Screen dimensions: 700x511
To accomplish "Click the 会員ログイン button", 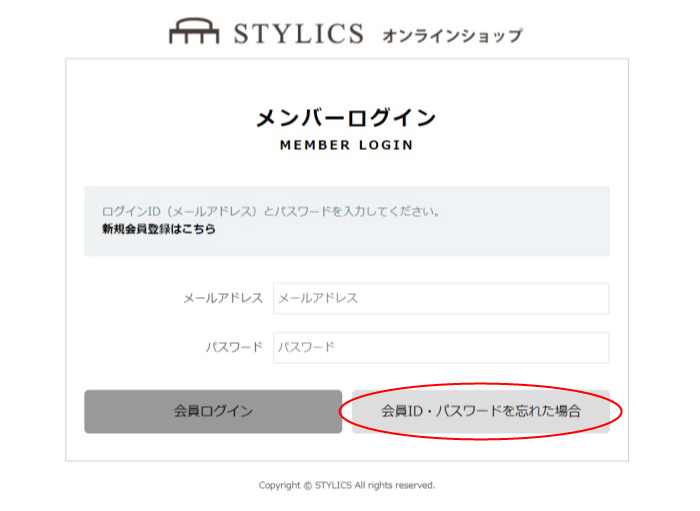I will (x=213, y=411).
